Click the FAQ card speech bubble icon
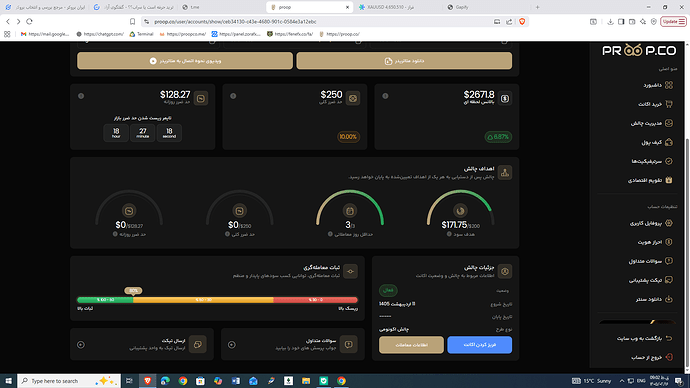Image resolution: width=690 pixels, height=388 pixels. [349, 344]
